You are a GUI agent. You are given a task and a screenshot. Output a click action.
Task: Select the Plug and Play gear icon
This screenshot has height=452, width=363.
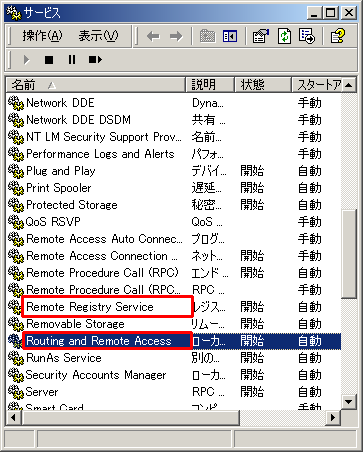[16, 171]
